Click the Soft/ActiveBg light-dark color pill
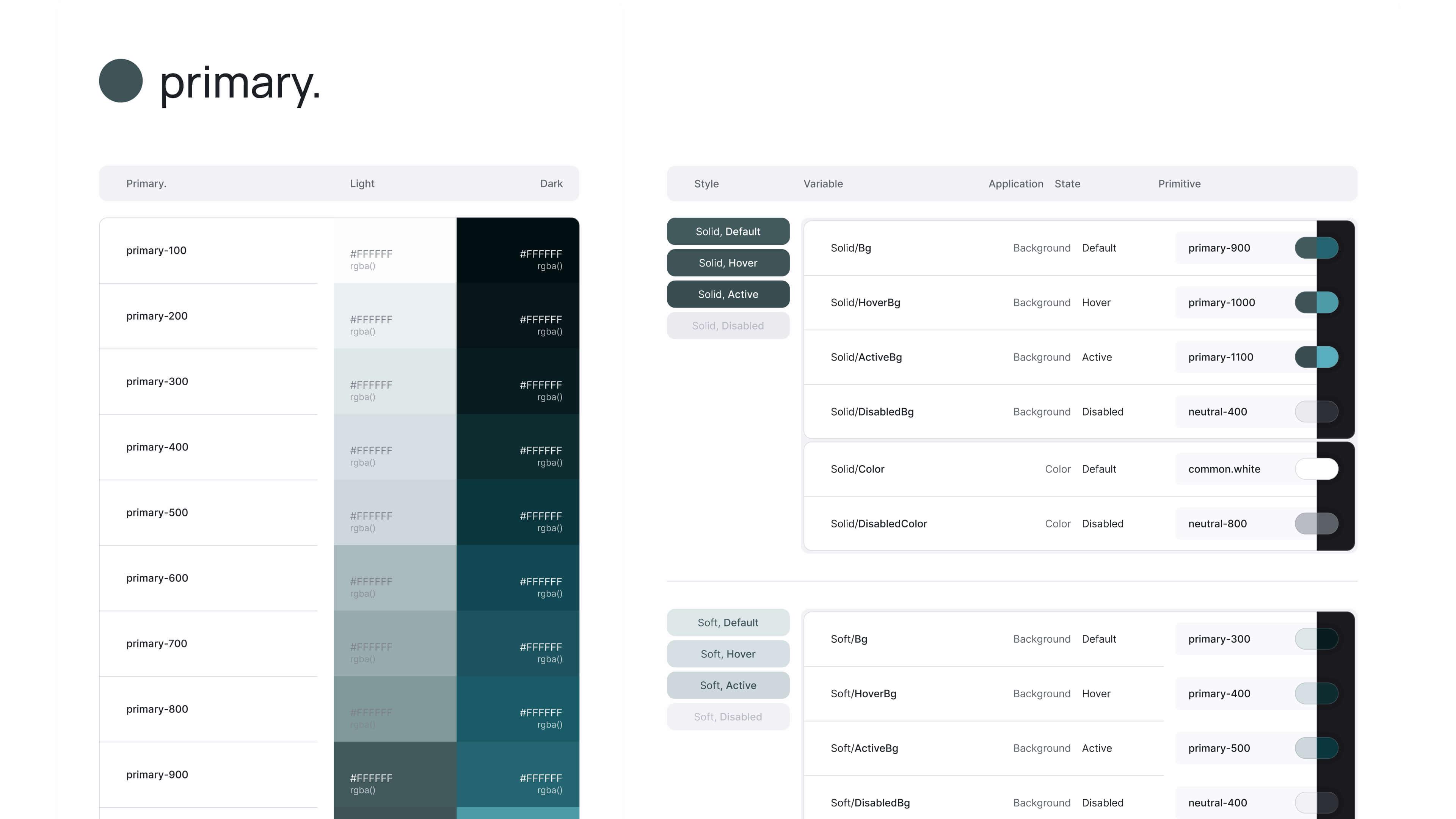 [x=1316, y=748]
